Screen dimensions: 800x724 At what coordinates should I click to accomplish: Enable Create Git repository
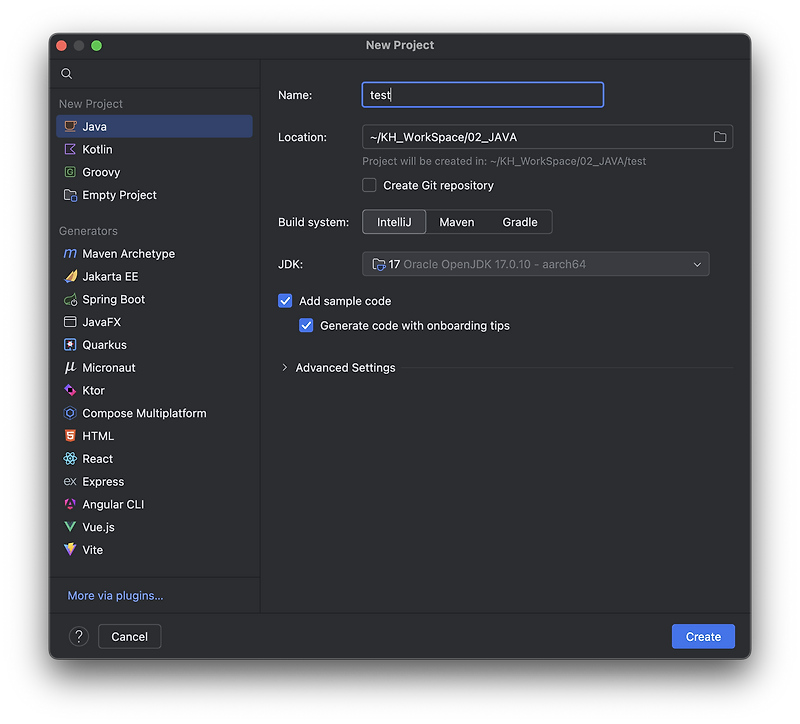(369, 185)
